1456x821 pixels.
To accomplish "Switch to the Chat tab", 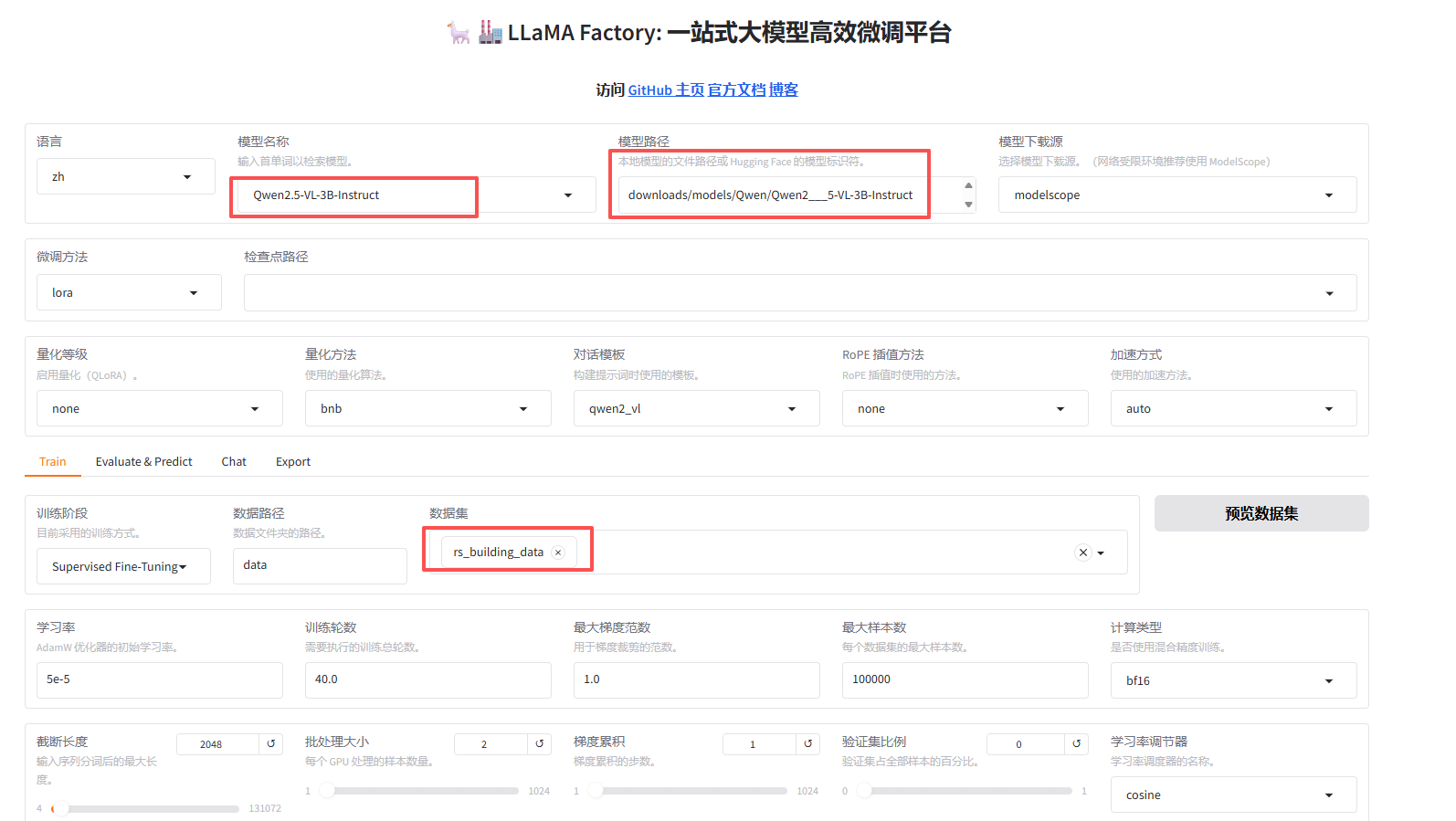I will coord(234,462).
